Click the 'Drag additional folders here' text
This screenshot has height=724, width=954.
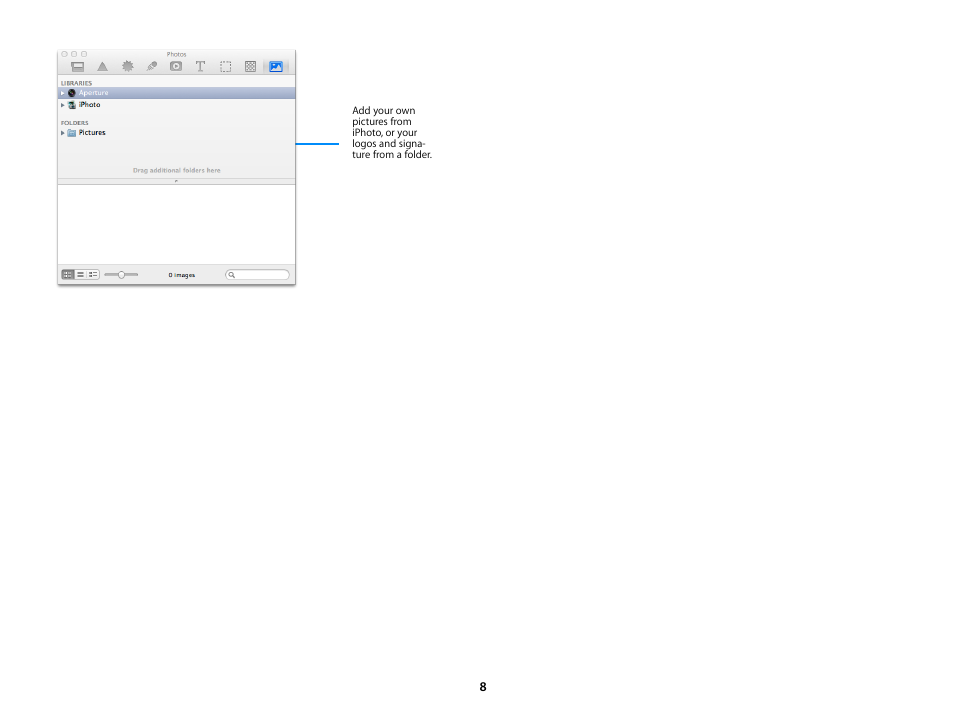176,170
